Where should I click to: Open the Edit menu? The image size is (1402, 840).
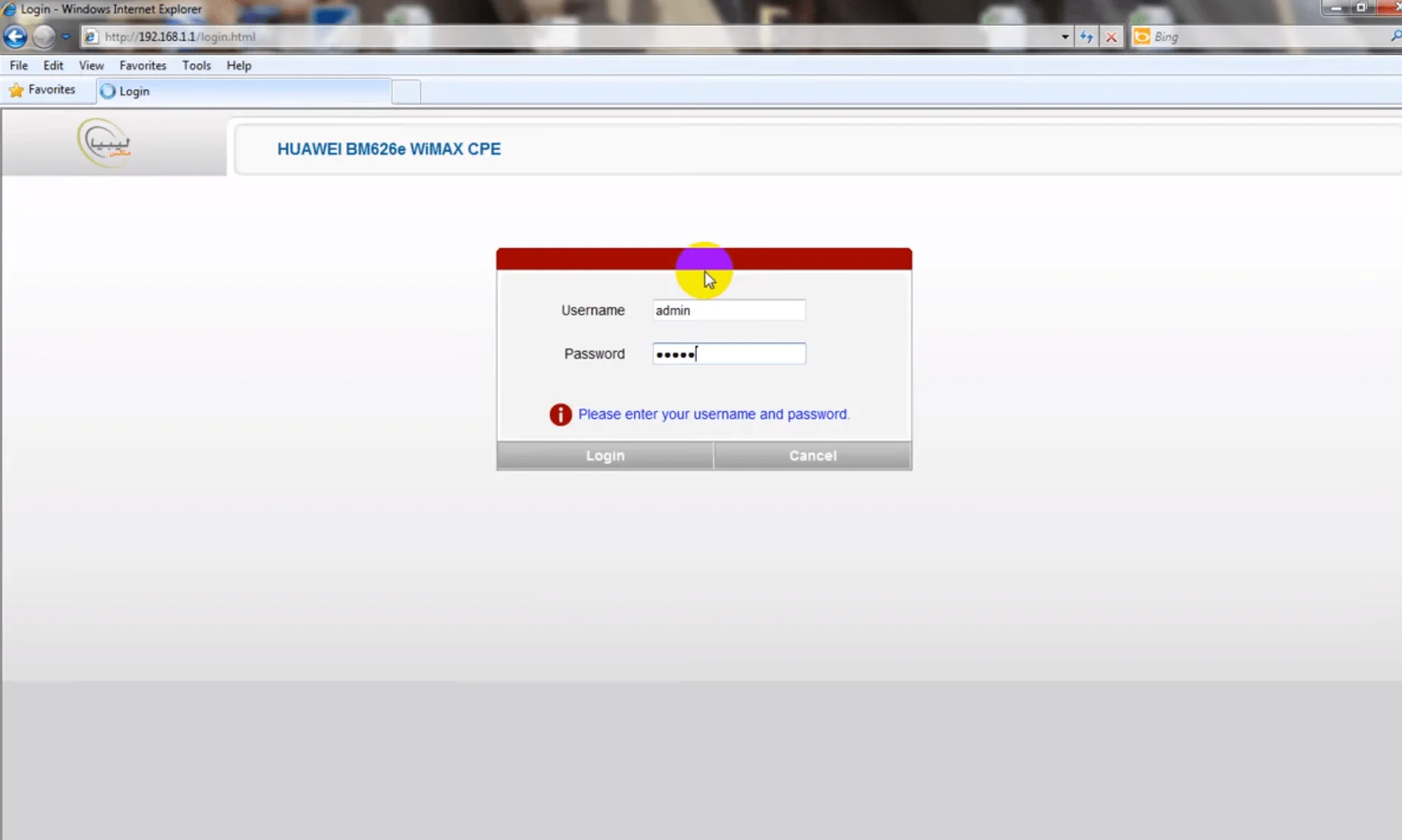53,65
